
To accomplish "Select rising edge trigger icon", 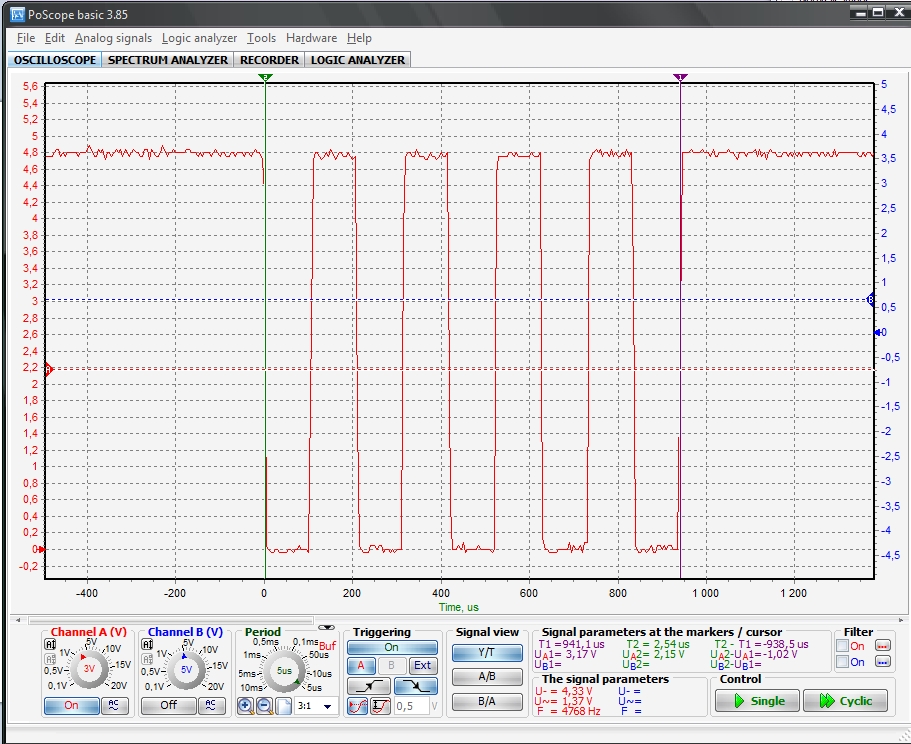I will click(367, 686).
